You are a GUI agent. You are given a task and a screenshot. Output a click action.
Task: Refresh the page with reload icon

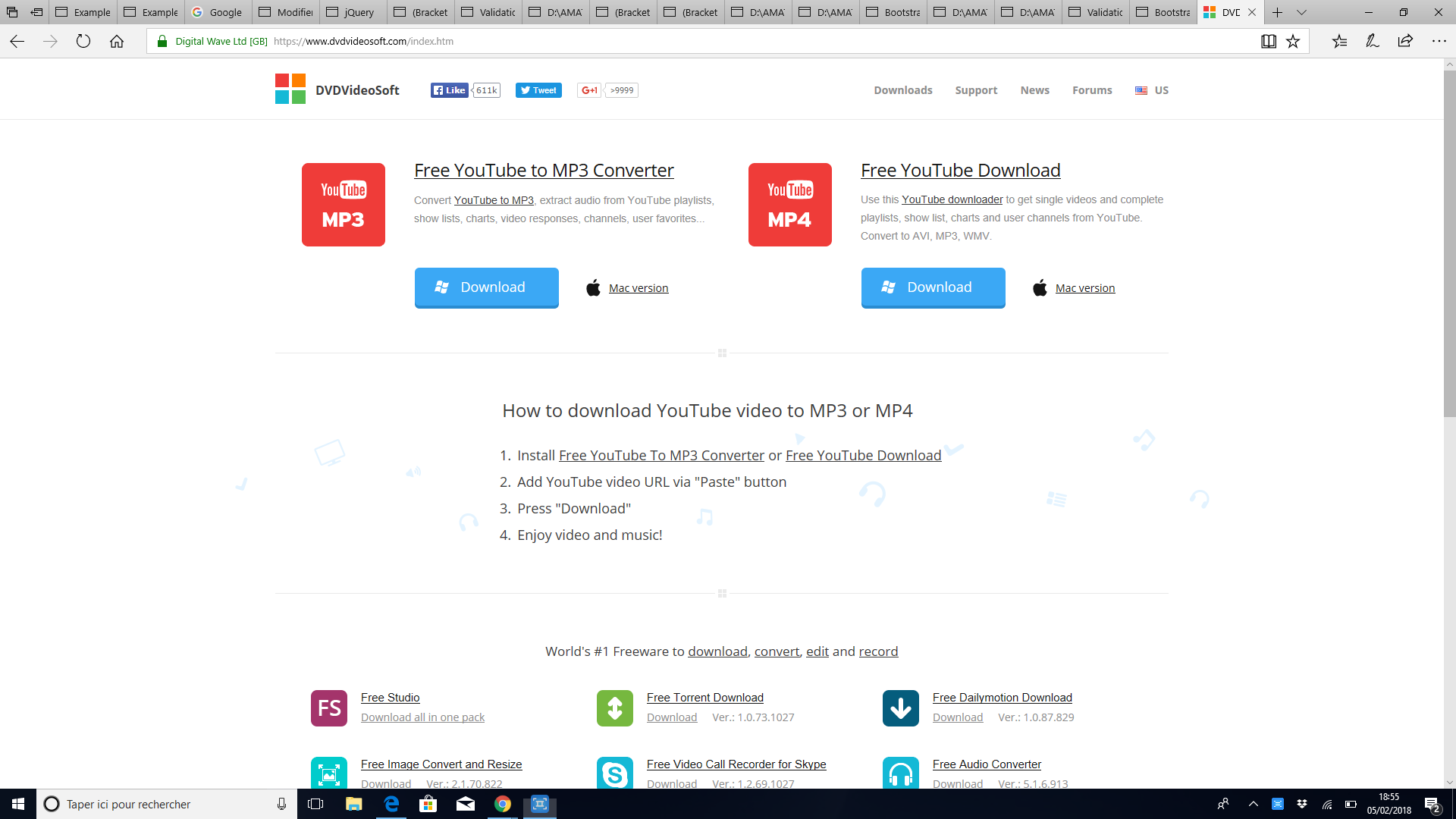click(83, 42)
